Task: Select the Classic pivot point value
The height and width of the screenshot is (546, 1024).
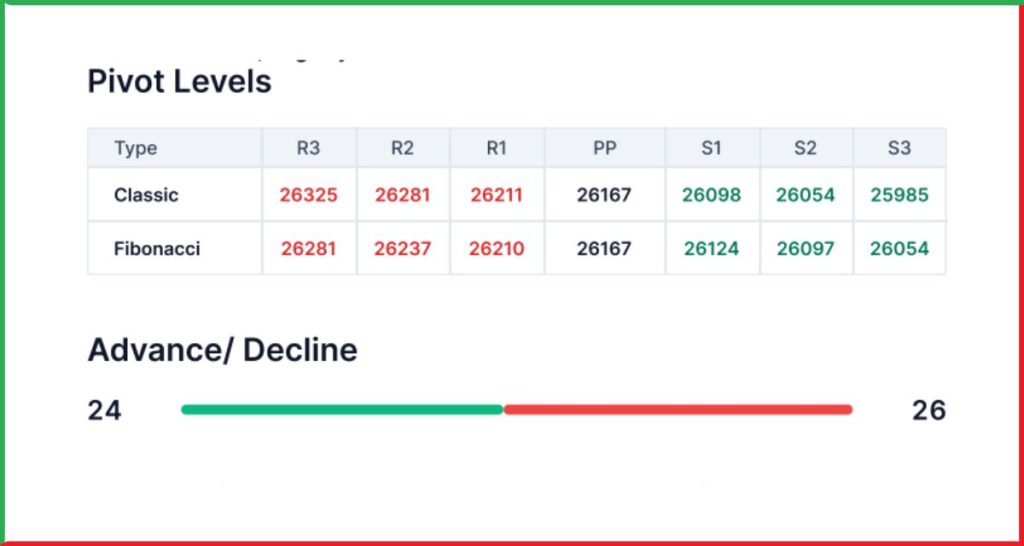Action: 604,195
